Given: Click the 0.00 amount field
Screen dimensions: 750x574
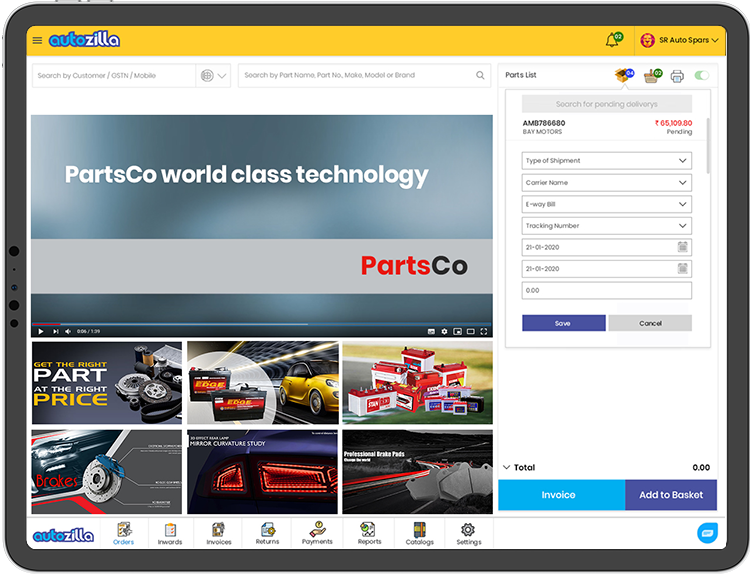Looking at the screenshot, I should [x=607, y=290].
